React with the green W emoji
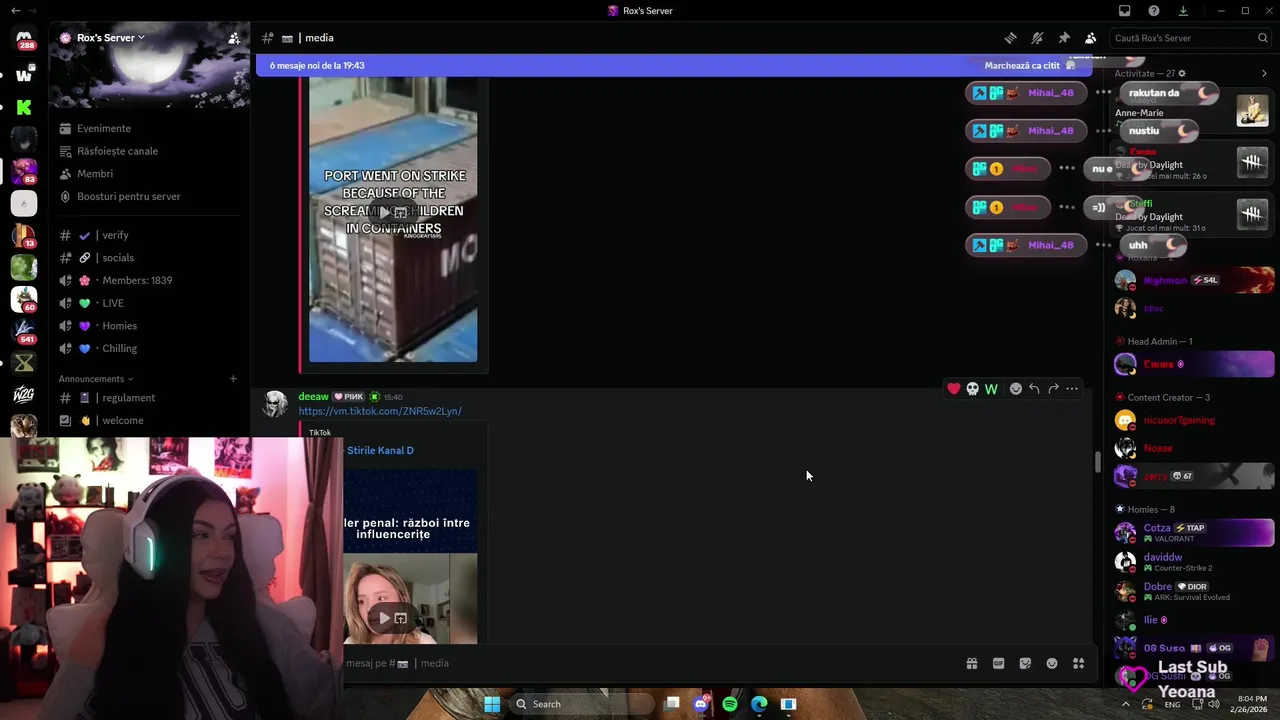Viewport: 1280px width, 720px height. click(991, 389)
